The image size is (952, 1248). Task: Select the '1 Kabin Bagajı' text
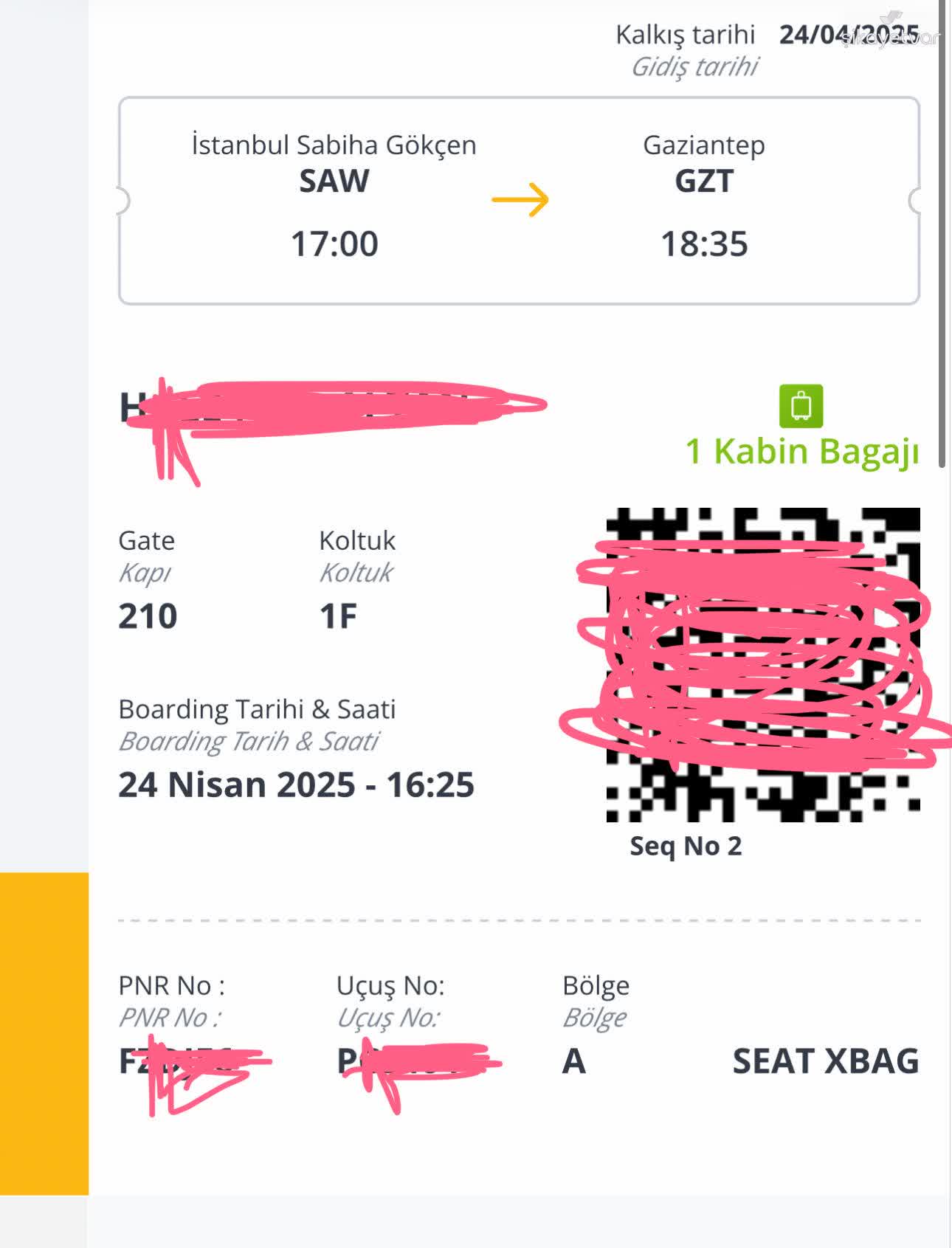point(802,451)
